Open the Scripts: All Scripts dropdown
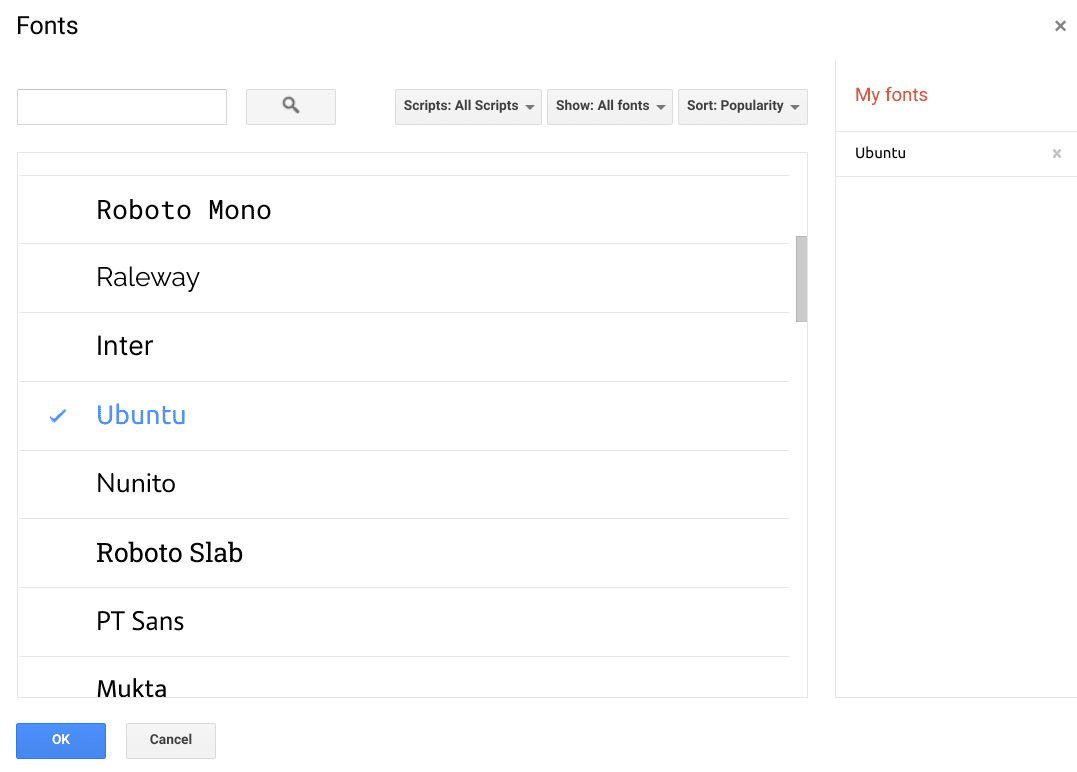This screenshot has height=772, width=1077. [x=468, y=106]
